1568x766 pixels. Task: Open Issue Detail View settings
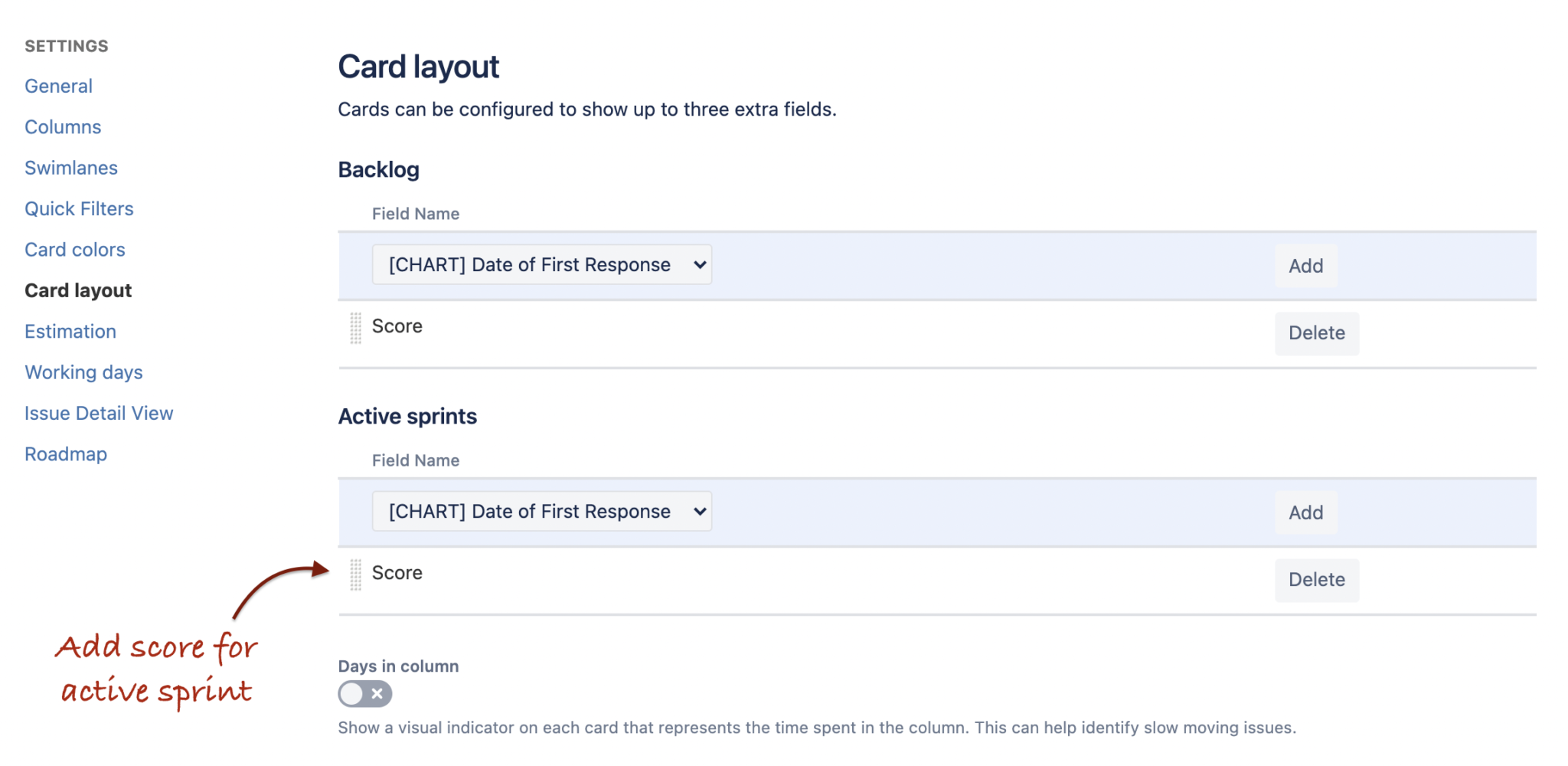99,414
